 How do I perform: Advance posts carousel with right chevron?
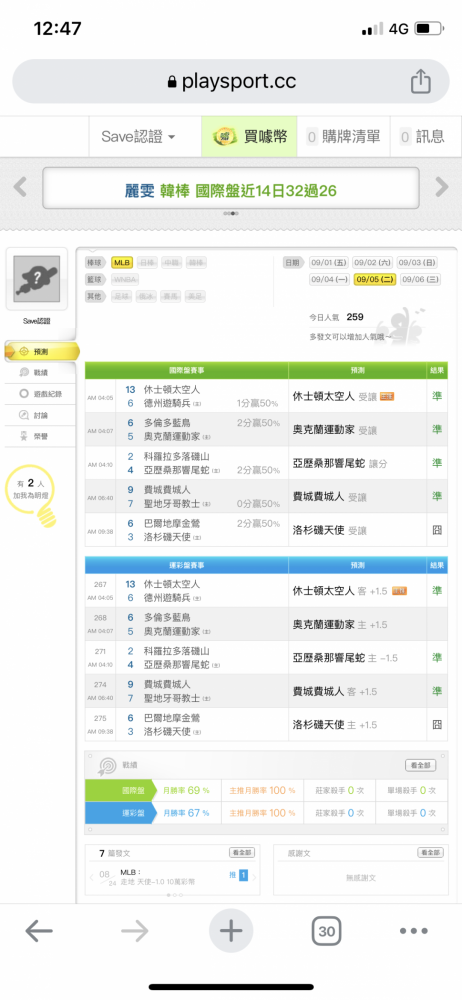click(254, 878)
